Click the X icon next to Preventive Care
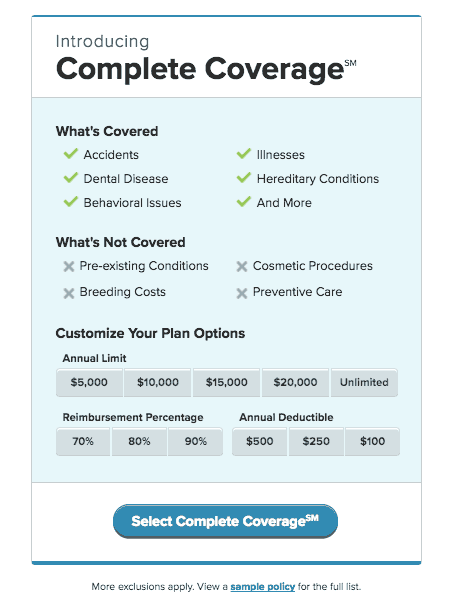 click(242, 294)
